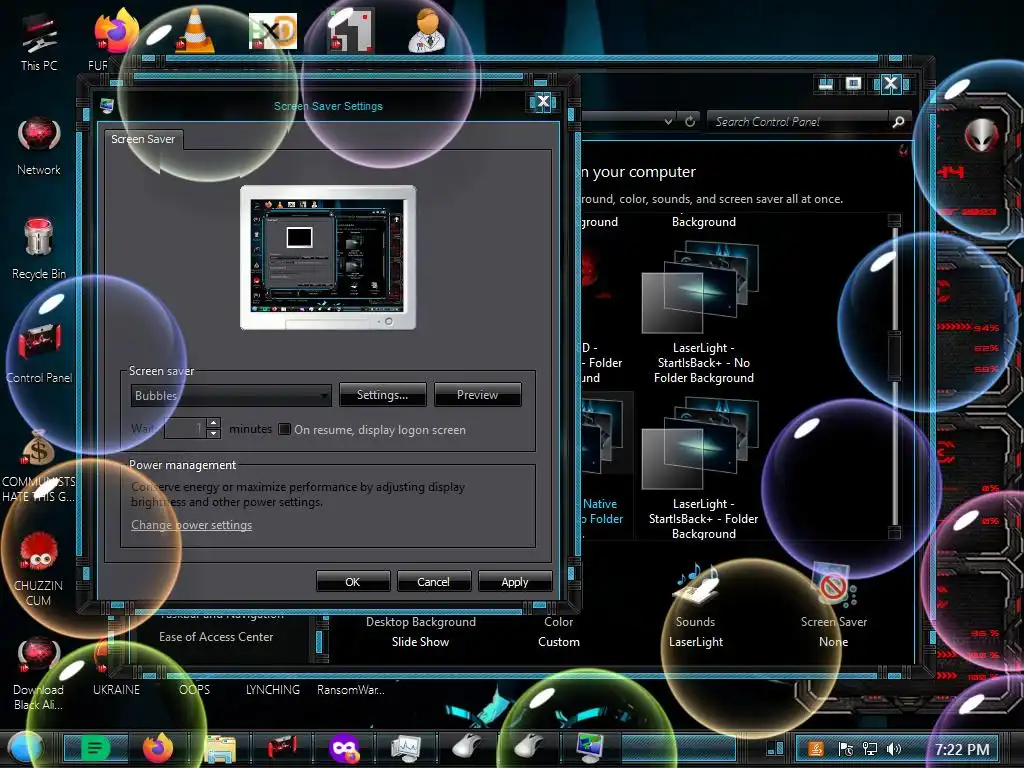Open the Bubbles screen saver dropdown
This screenshot has width=1024, height=768.
(231, 395)
